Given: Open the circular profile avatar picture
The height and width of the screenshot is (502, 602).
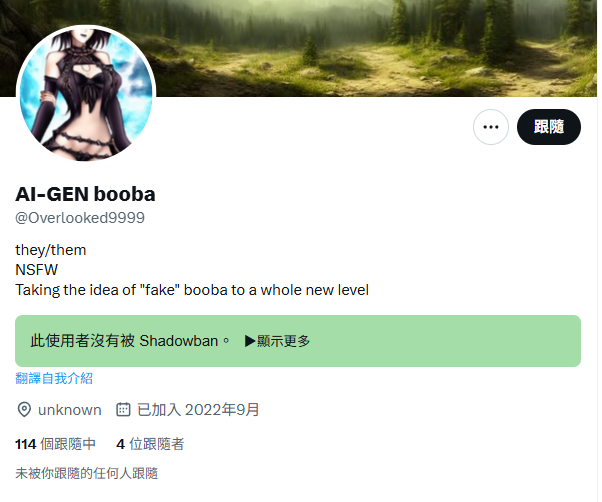Looking at the screenshot, I should pos(86,93).
